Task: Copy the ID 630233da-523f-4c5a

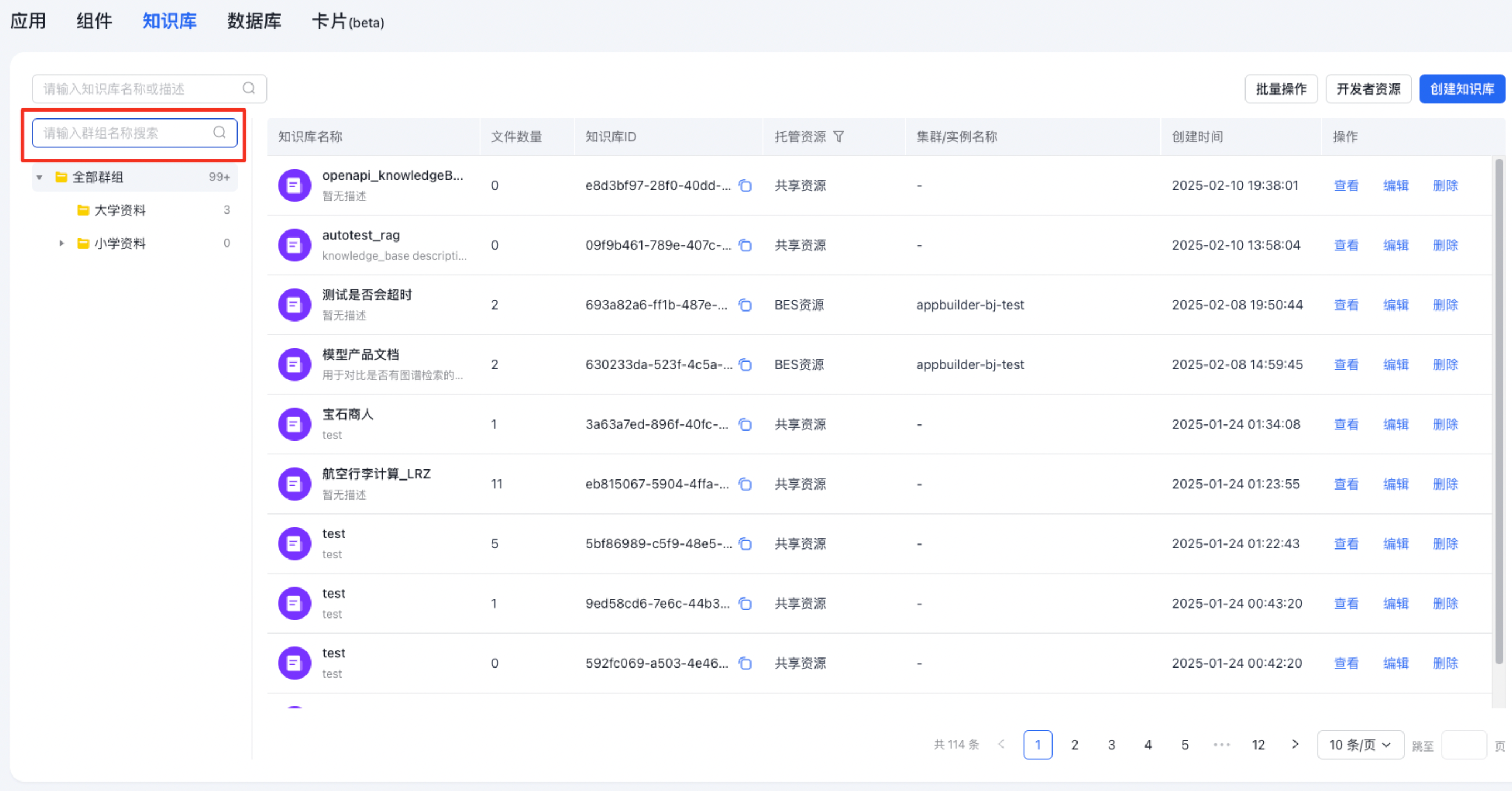Action: click(x=745, y=365)
